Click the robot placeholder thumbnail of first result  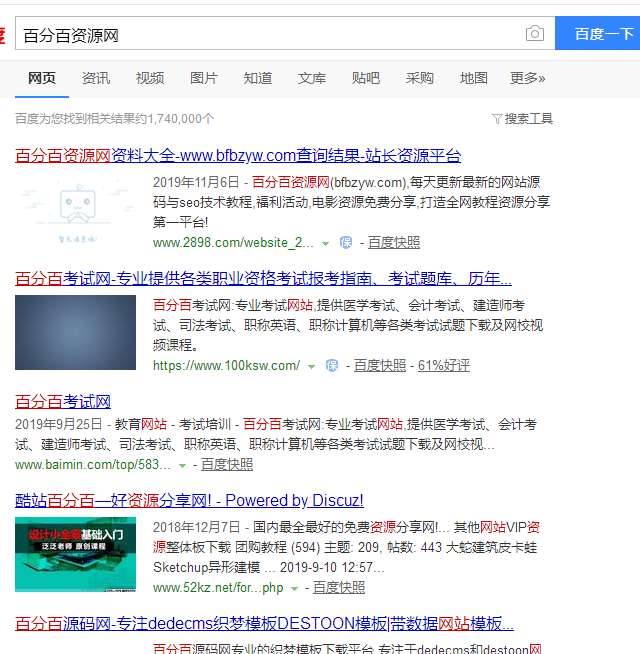tap(76, 210)
